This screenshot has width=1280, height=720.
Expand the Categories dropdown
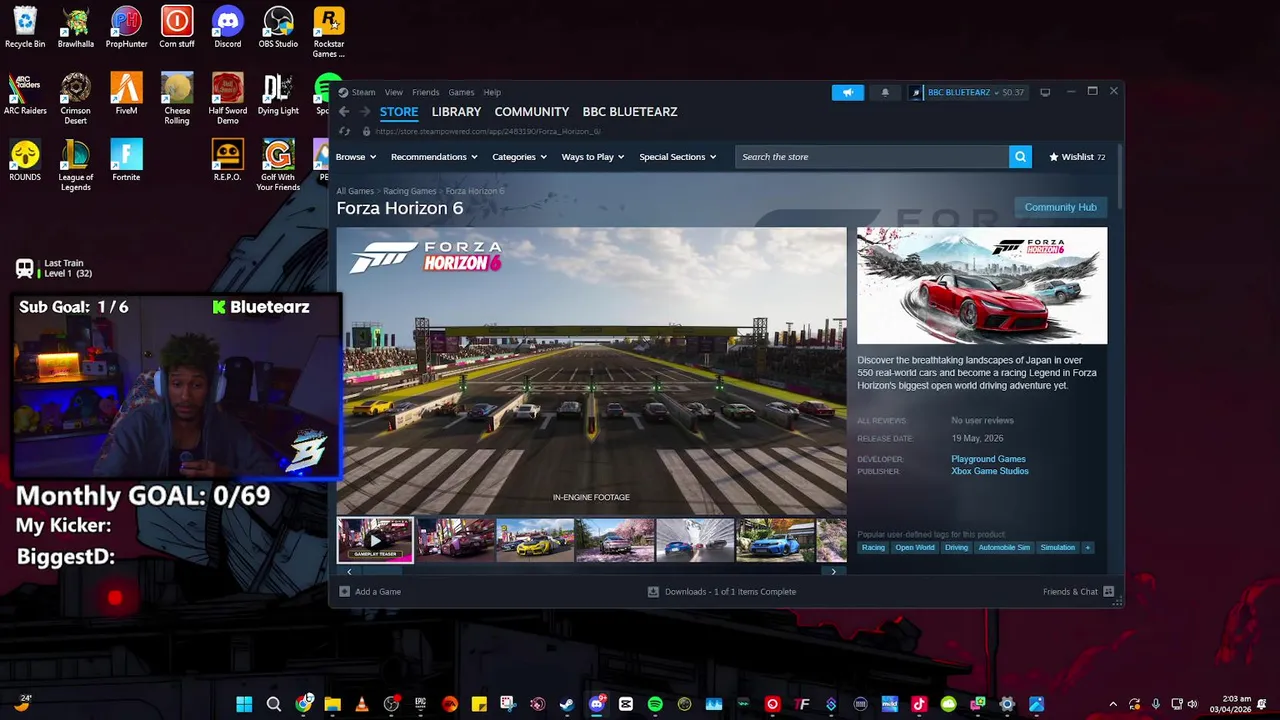519,157
